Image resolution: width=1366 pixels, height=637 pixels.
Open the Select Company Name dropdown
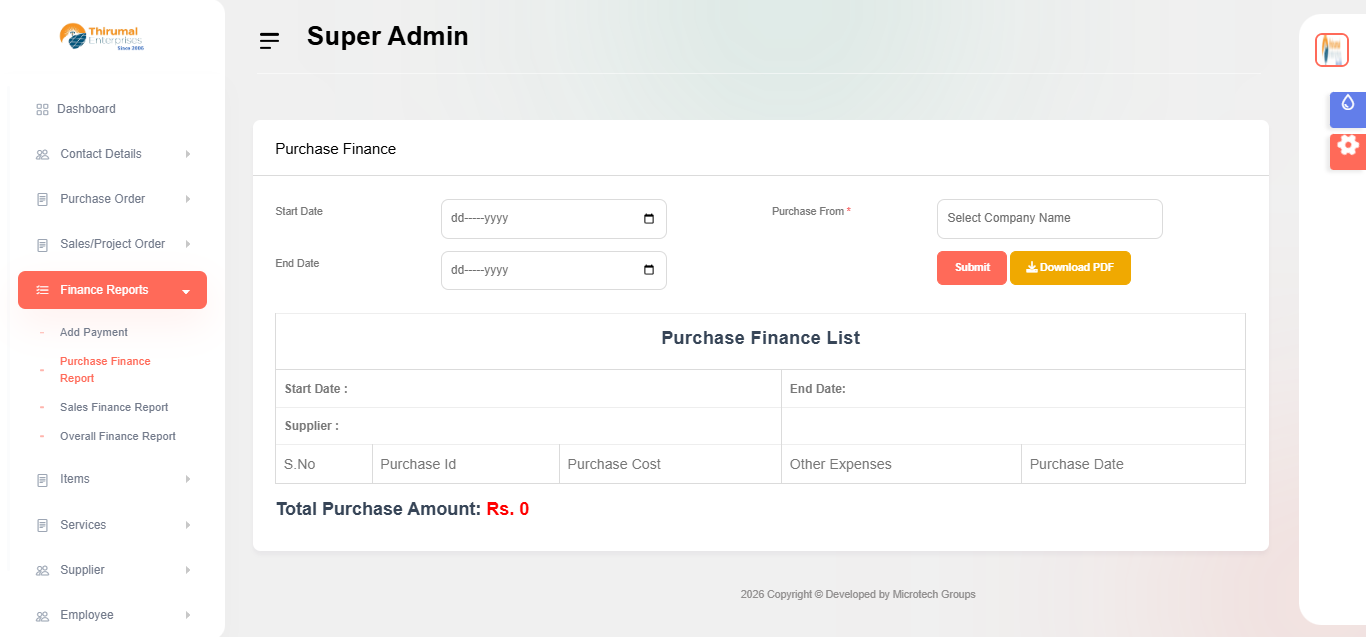1049,219
